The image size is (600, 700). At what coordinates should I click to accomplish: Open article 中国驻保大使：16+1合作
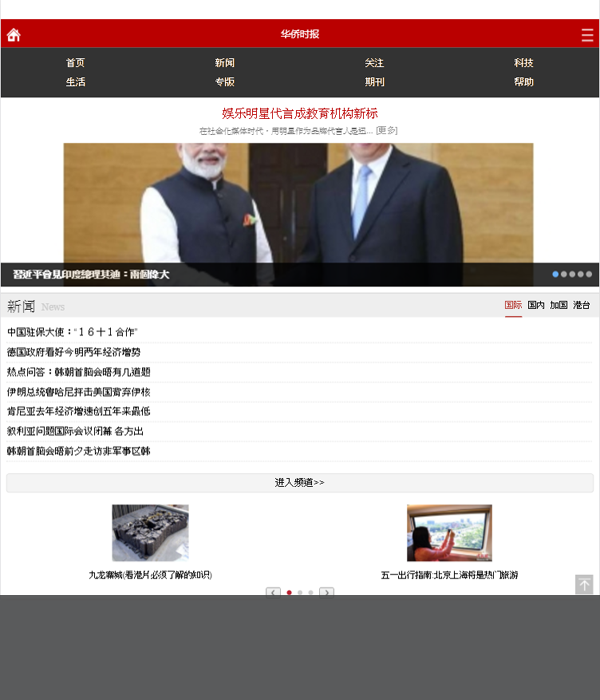tap(72, 332)
